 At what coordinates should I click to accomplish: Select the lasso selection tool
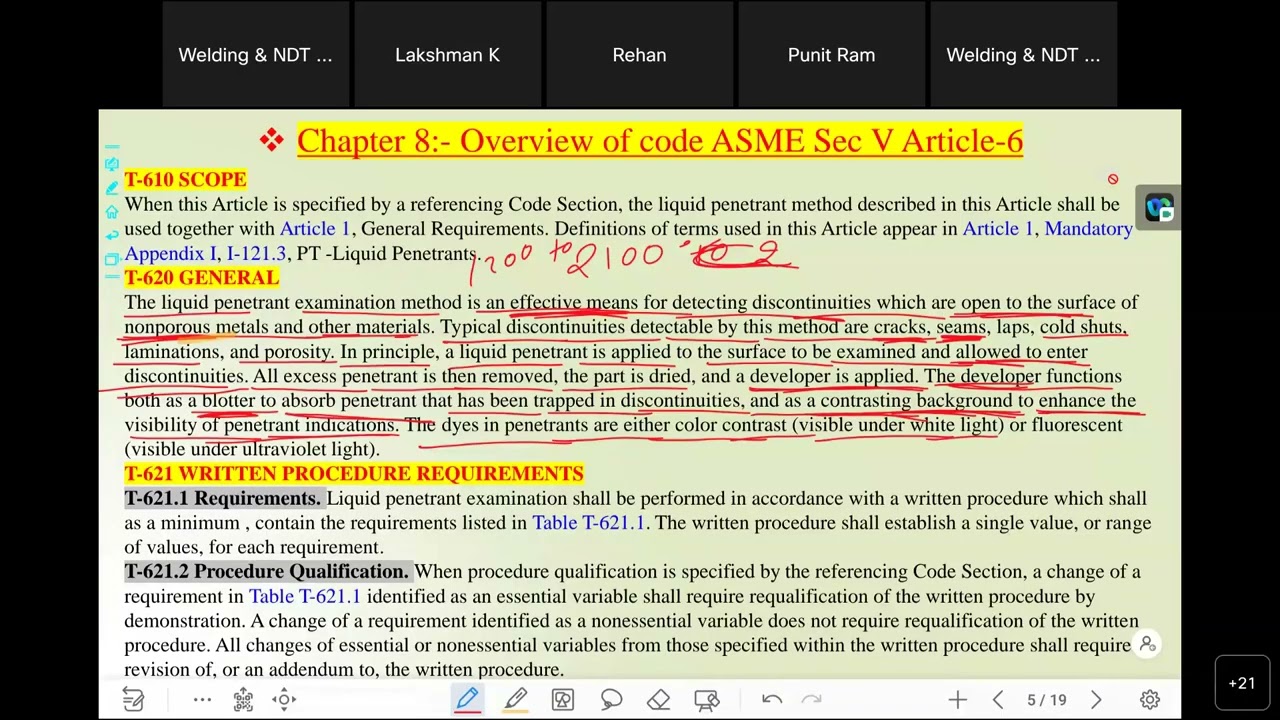point(611,699)
